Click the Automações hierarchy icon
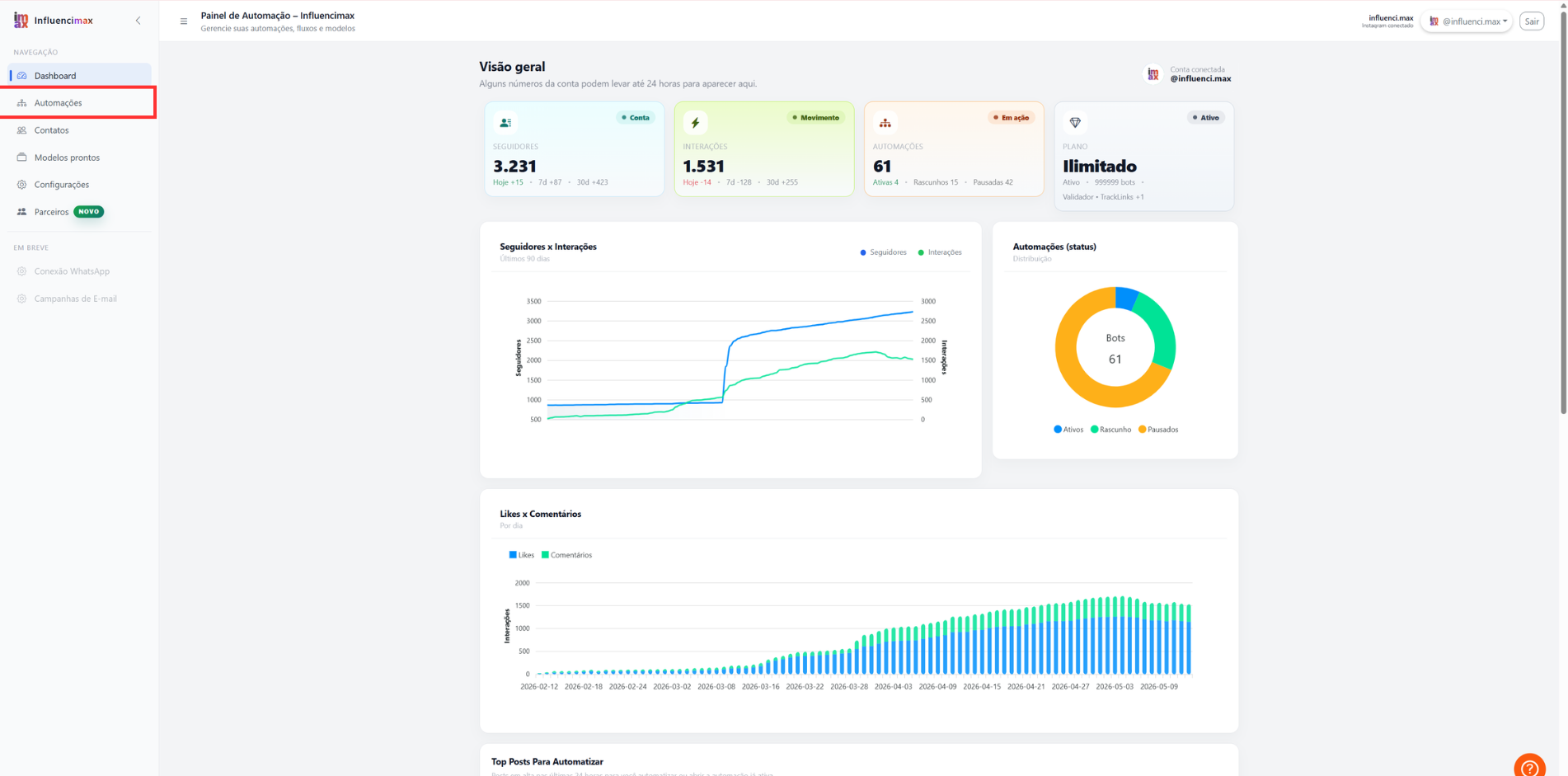Image resolution: width=1568 pixels, height=776 pixels. pos(22,103)
